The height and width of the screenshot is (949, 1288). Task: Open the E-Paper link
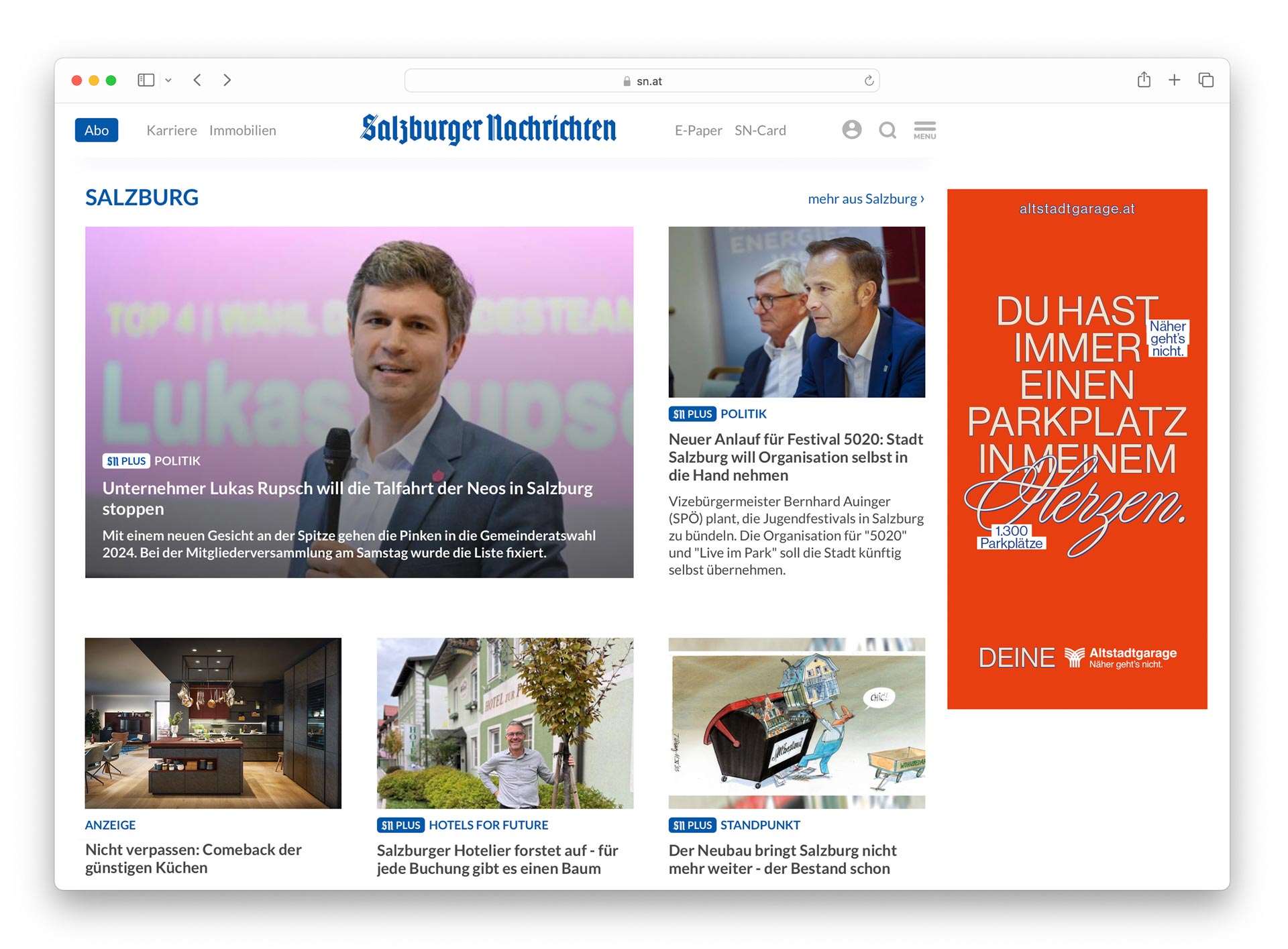pyautogui.click(x=698, y=130)
